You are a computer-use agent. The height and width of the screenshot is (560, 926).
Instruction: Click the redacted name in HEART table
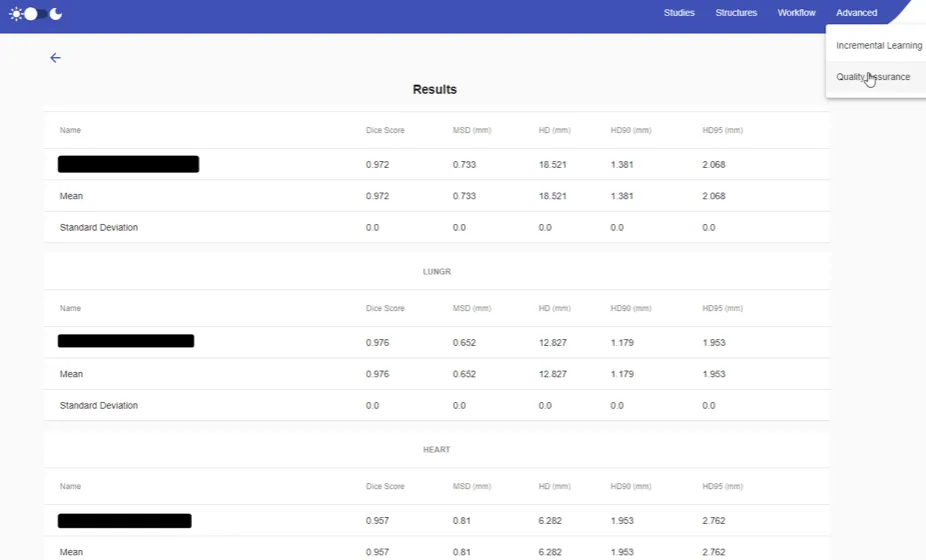pos(125,520)
